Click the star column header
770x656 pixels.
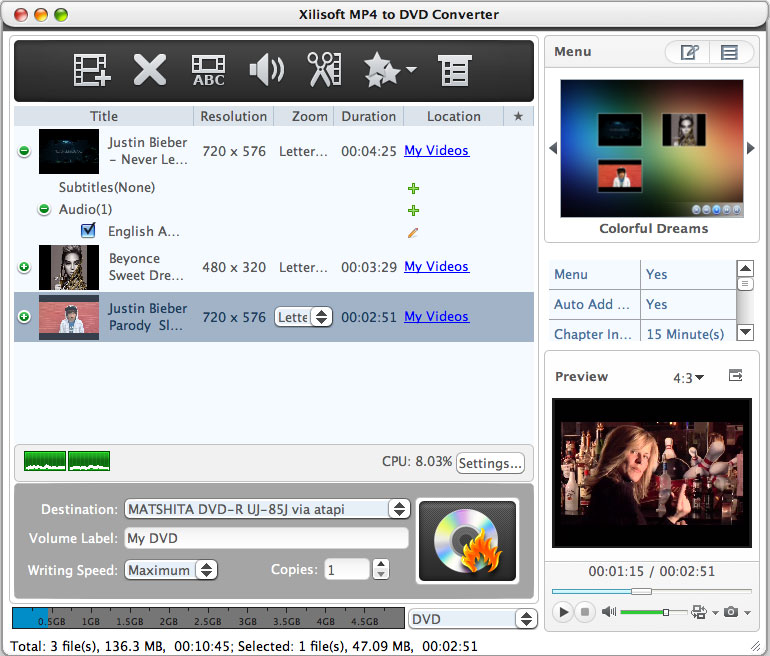[518, 116]
